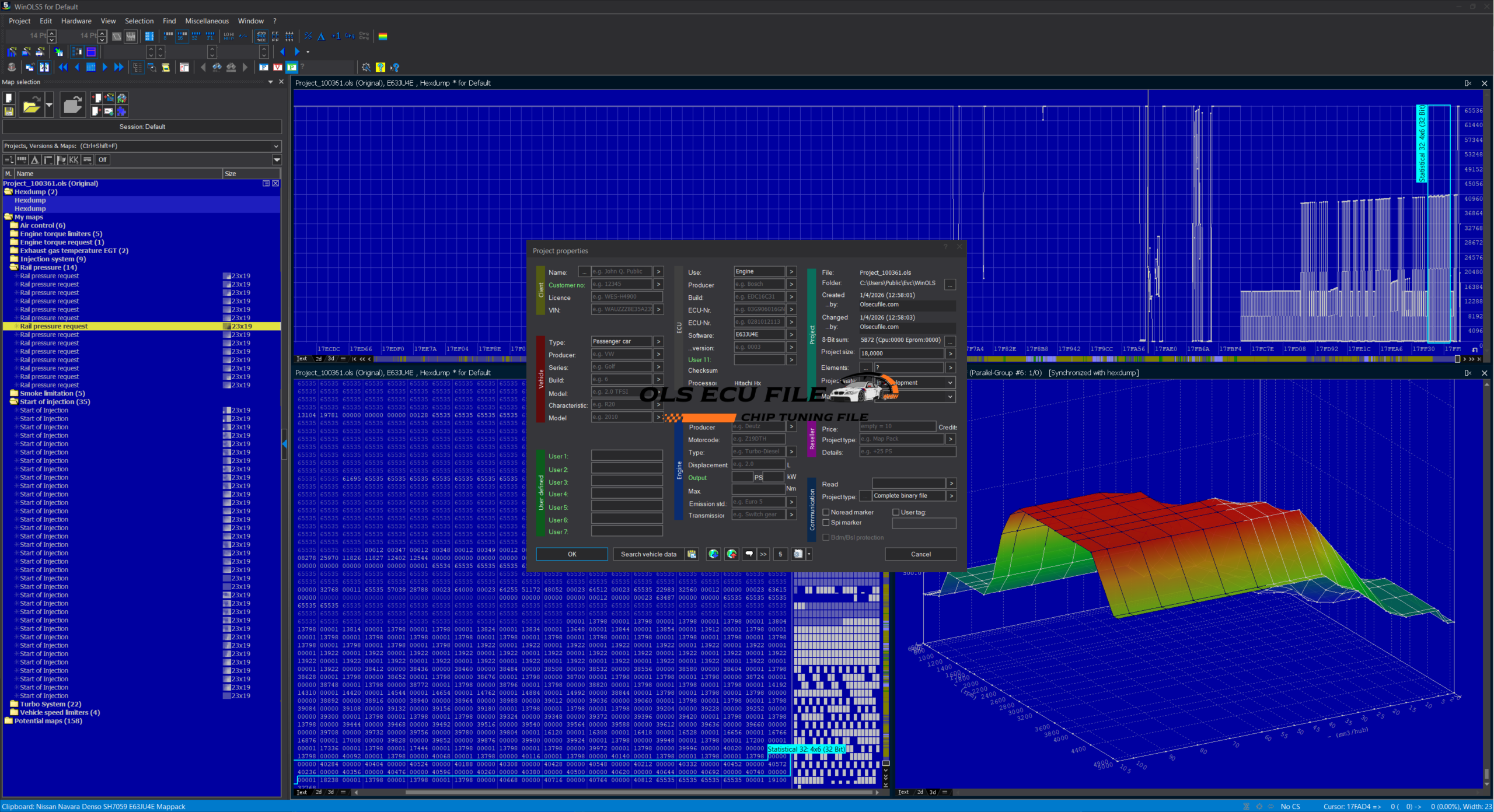Click the yellow save project icon
1494x812 pixels.
pyautogui.click(x=9, y=111)
